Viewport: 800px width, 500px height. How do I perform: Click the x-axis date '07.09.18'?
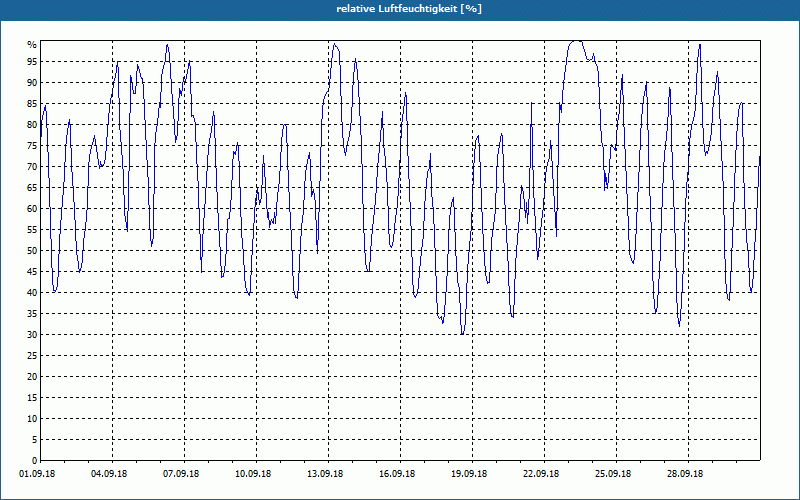[x=181, y=474]
